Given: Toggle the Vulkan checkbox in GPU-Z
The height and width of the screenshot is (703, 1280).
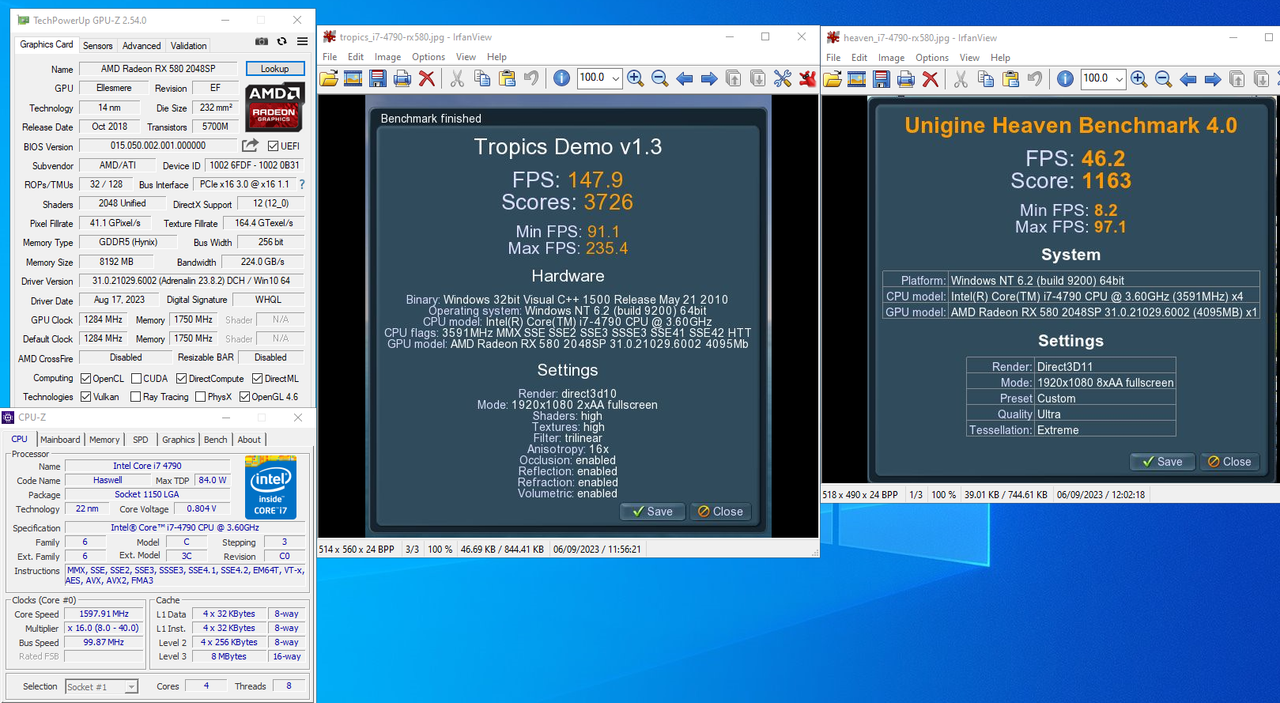Looking at the screenshot, I should (x=84, y=397).
